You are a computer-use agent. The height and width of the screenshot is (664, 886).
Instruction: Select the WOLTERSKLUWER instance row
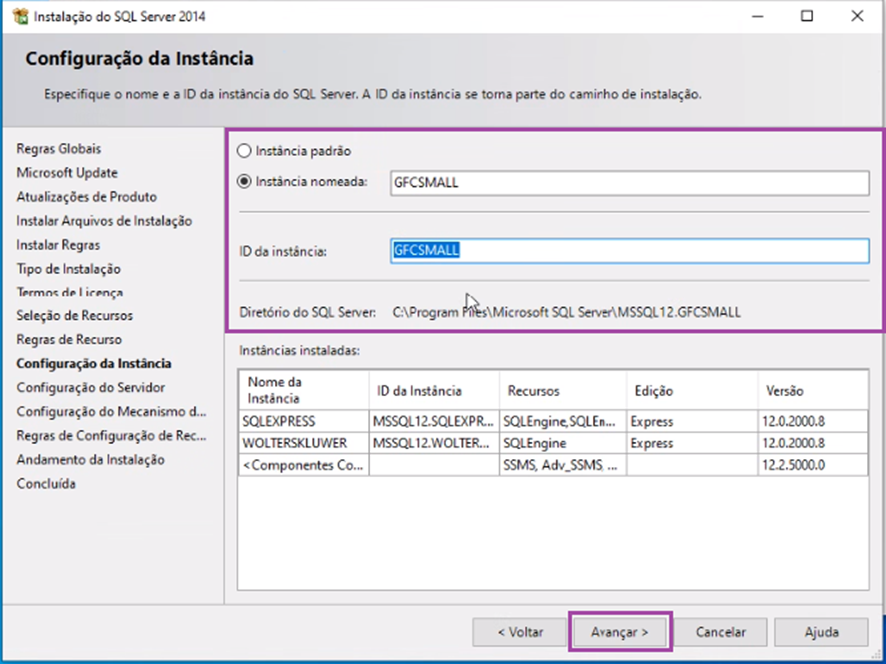553,443
